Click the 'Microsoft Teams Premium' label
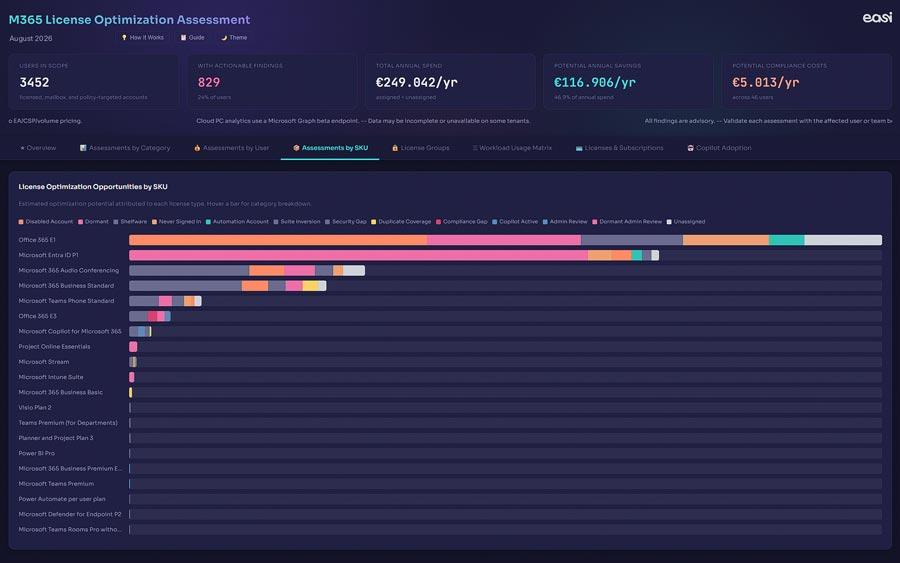The image size is (900, 563). pyautogui.click(x=56, y=484)
